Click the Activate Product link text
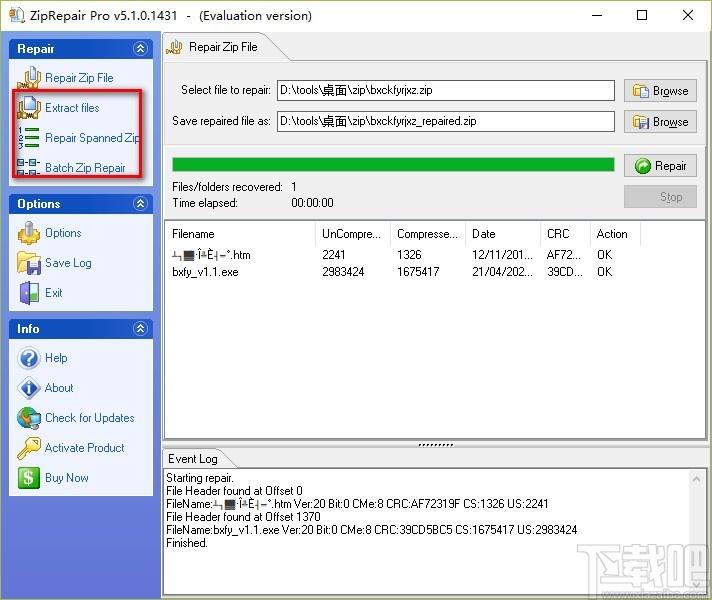Image resolution: width=712 pixels, height=600 pixels. click(84, 448)
